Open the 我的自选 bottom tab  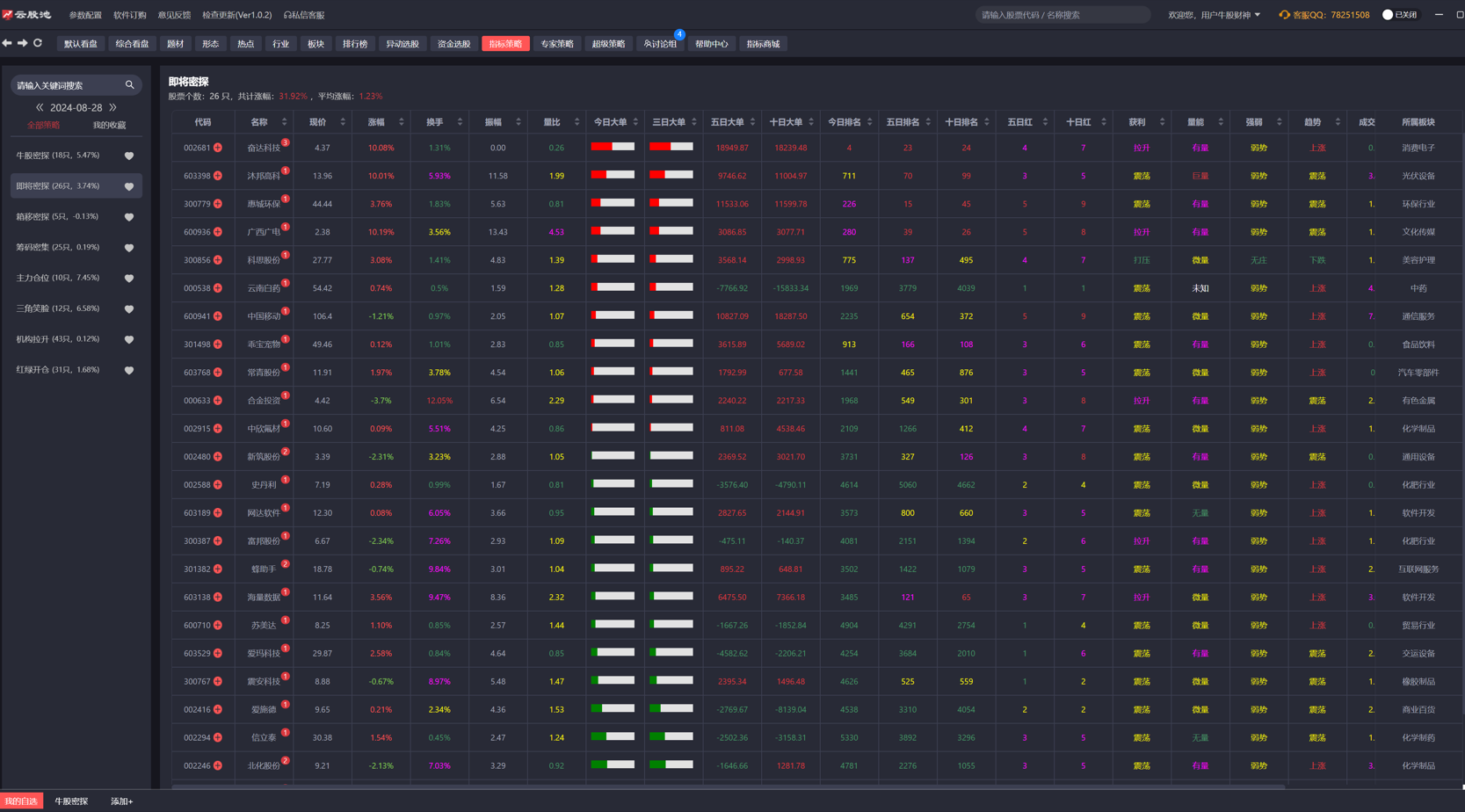(x=21, y=801)
